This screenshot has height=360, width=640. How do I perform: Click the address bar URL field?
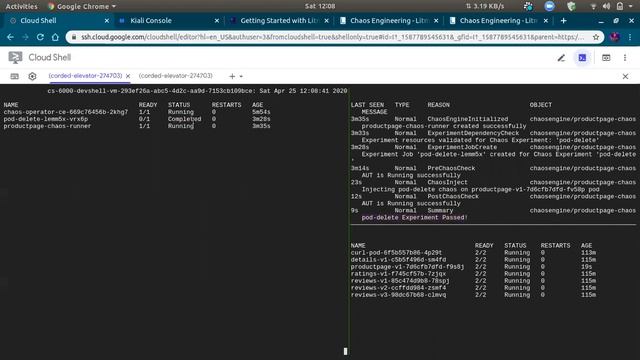pyautogui.click(x=332, y=37)
